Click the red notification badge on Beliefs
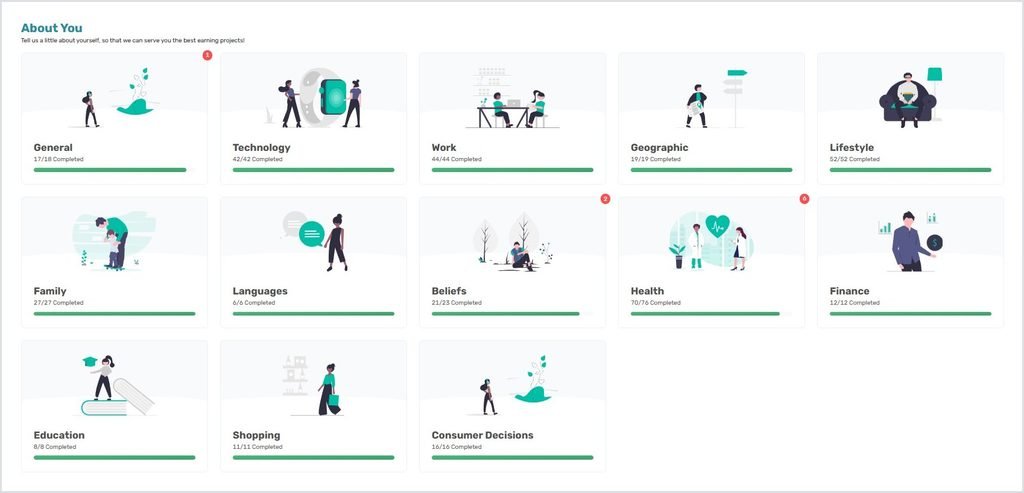 pyautogui.click(x=605, y=199)
